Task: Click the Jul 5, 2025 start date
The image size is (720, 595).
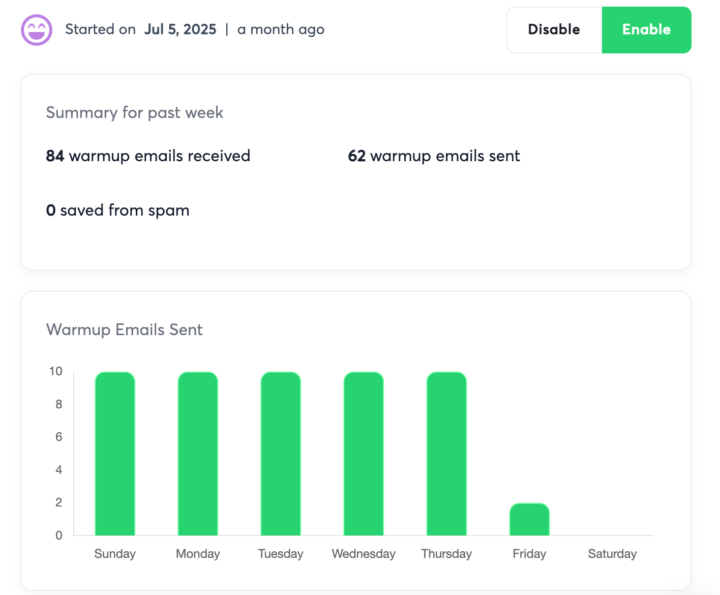Action: tap(178, 29)
